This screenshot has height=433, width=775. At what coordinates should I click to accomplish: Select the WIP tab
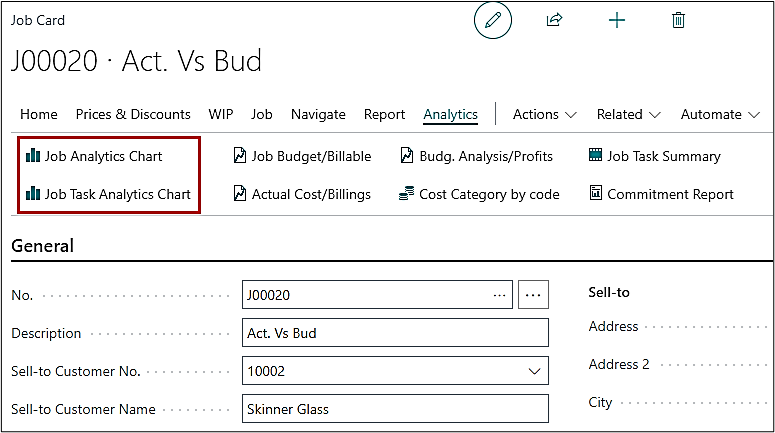click(x=221, y=114)
